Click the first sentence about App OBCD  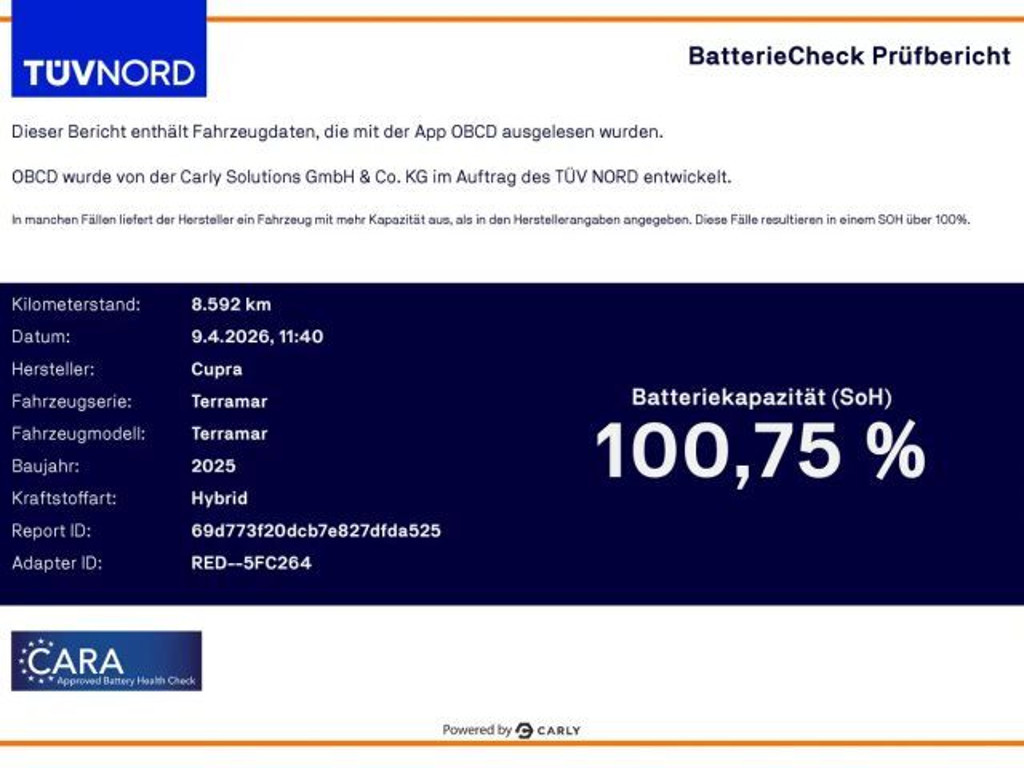click(x=337, y=131)
